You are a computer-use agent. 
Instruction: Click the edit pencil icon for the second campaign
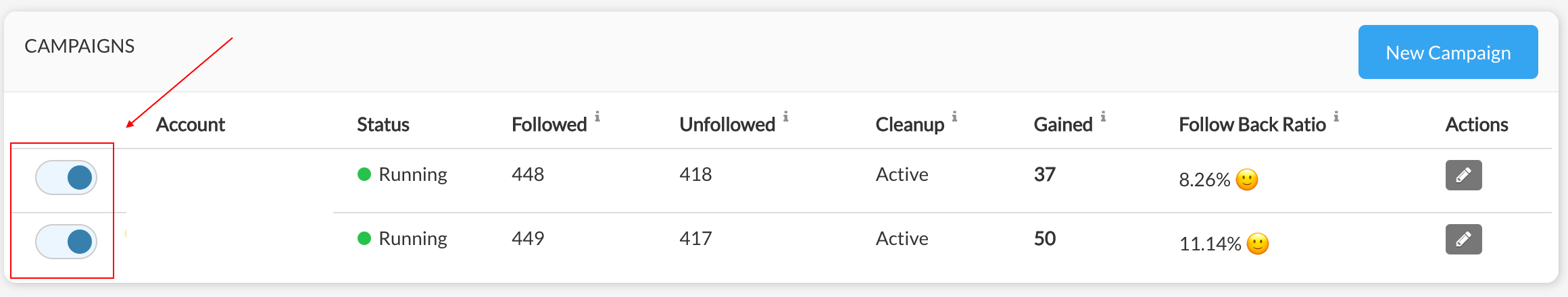pyautogui.click(x=1463, y=239)
